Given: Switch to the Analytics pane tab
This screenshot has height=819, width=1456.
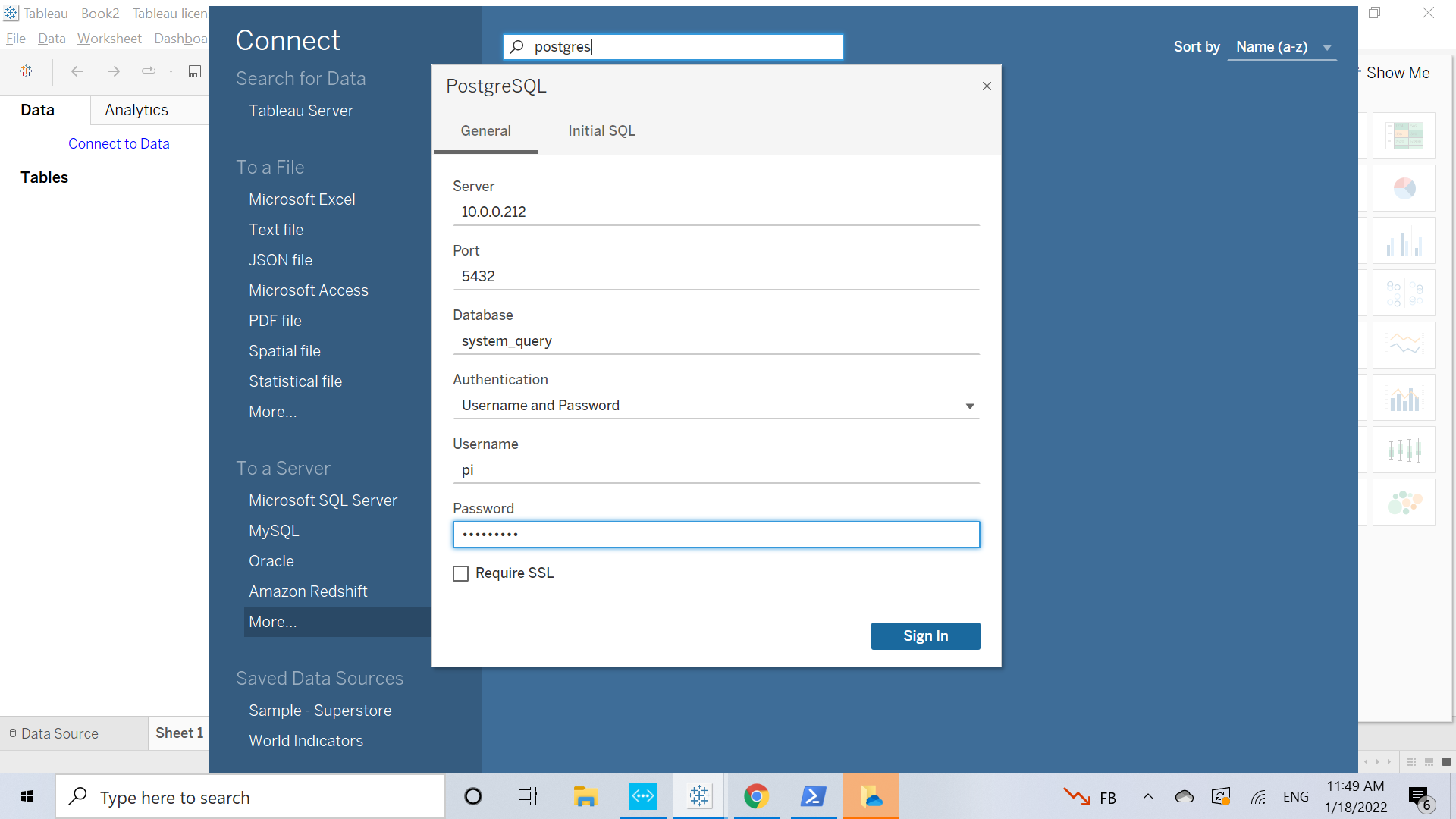Looking at the screenshot, I should point(136,110).
